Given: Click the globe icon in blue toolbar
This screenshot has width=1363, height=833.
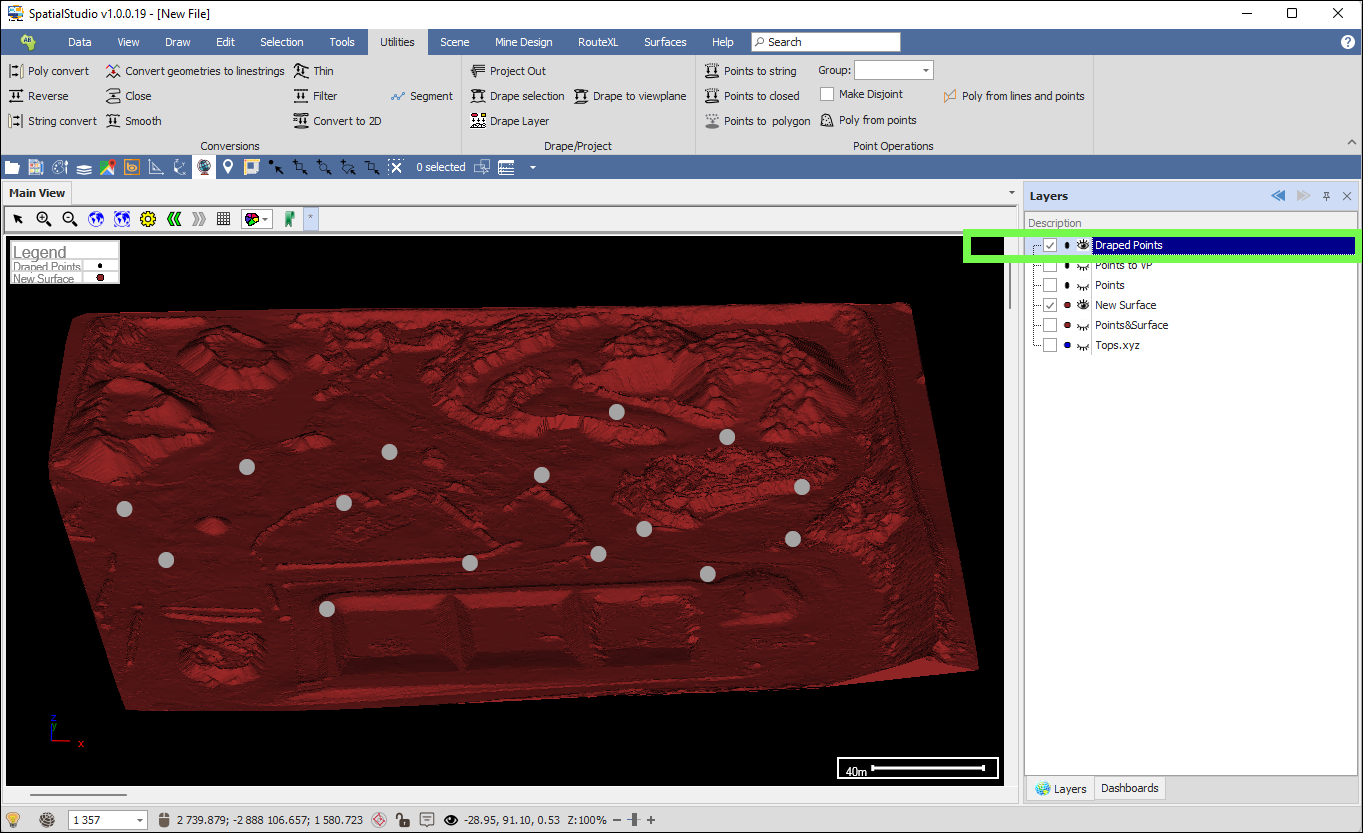Looking at the screenshot, I should point(204,167).
